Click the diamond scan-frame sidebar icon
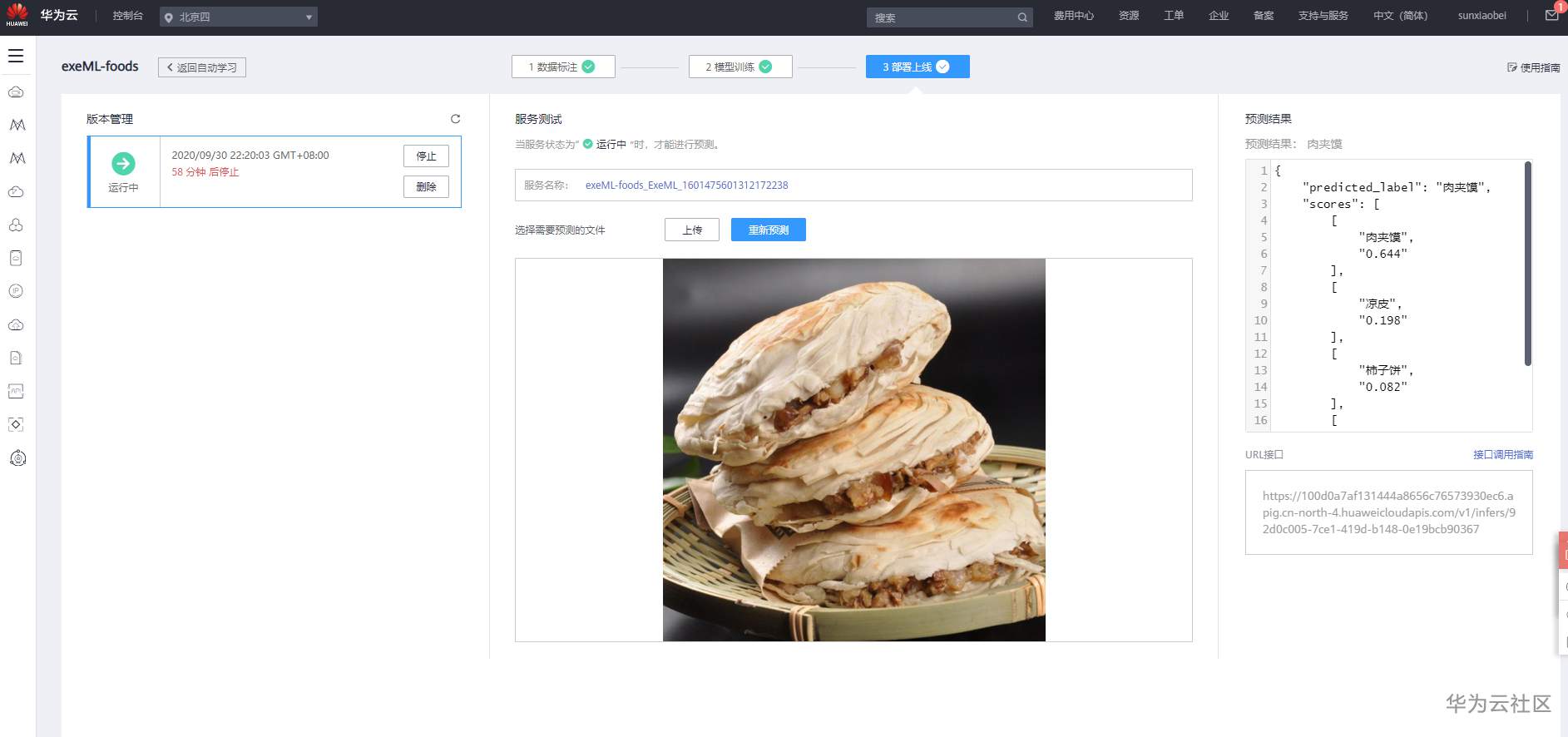 16,424
